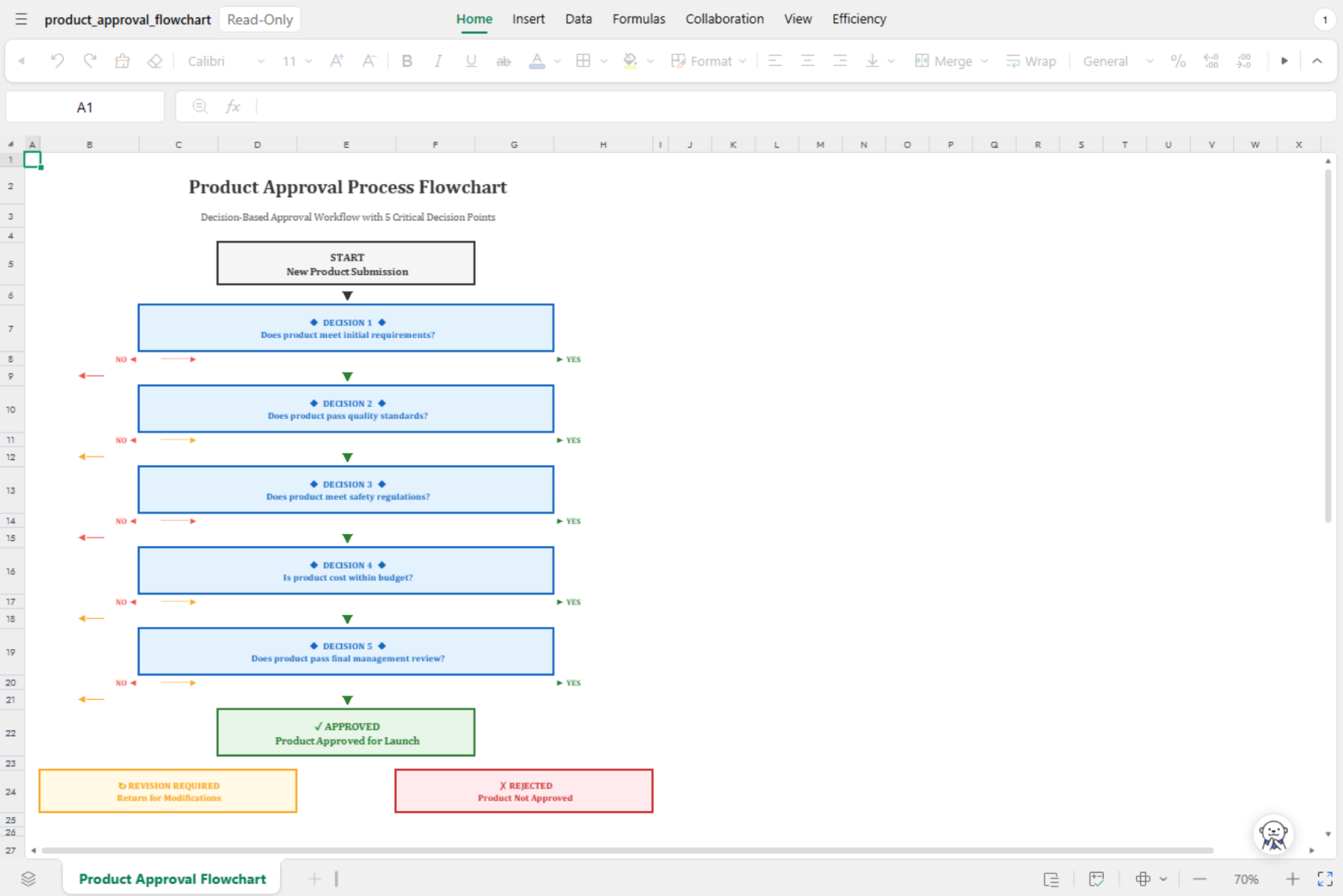Viewport: 1343px width, 896px height.
Task: Apply percent style format
Action: [1178, 61]
